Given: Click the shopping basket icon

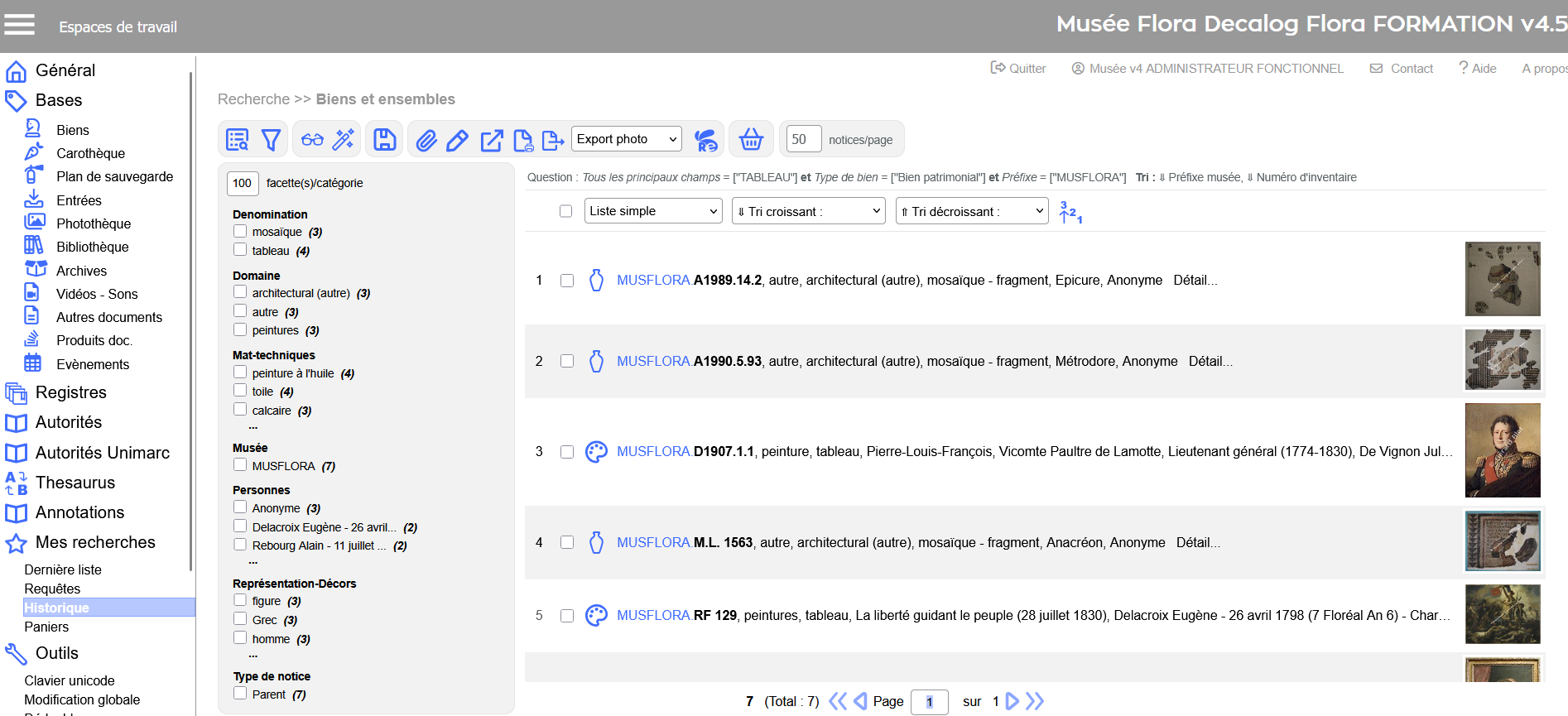Looking at the screenshot, I should tap(751, 139).
